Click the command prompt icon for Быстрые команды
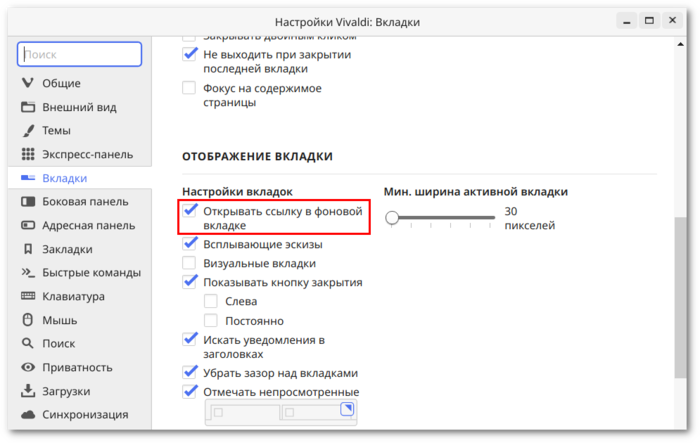 28,272
